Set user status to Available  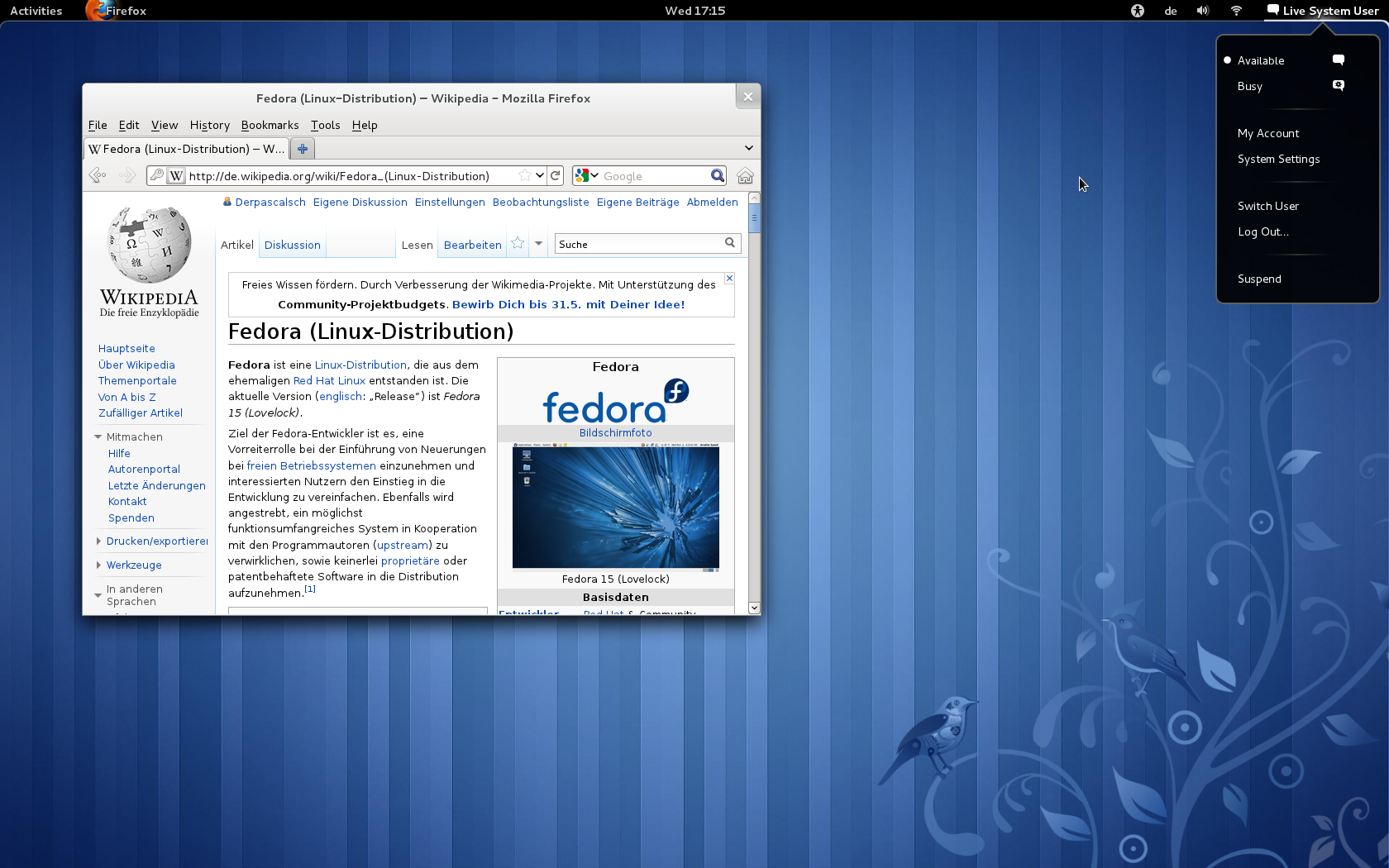(1261, 60)
